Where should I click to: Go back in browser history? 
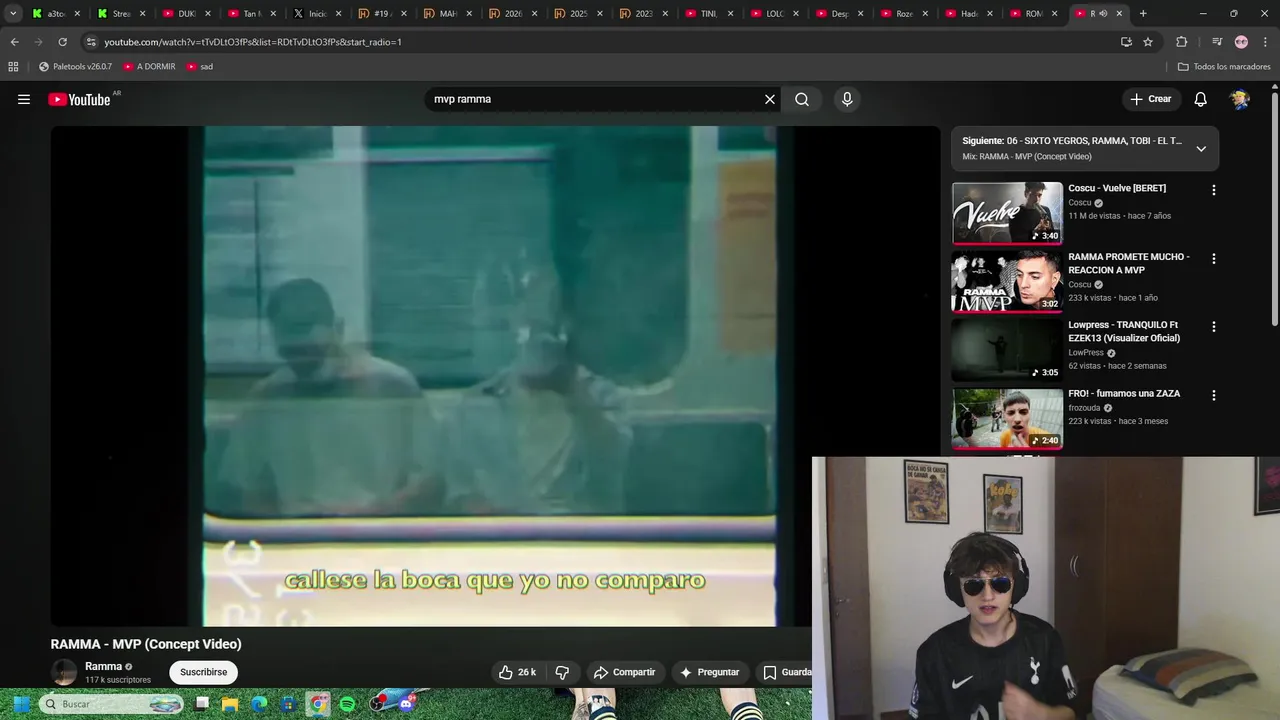click(x=14, y=42)
